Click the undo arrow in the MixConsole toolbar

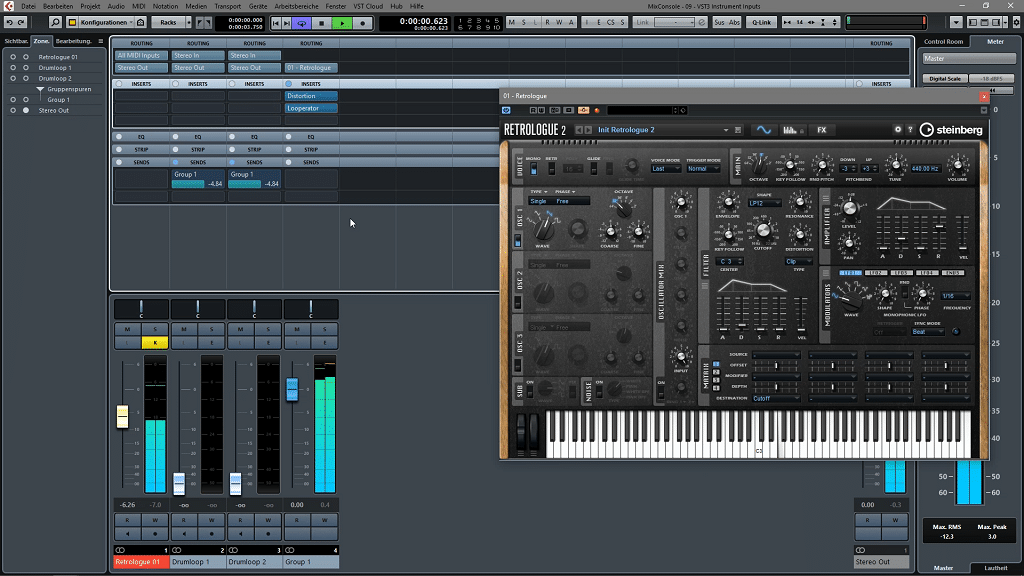(x=9, y=22)
